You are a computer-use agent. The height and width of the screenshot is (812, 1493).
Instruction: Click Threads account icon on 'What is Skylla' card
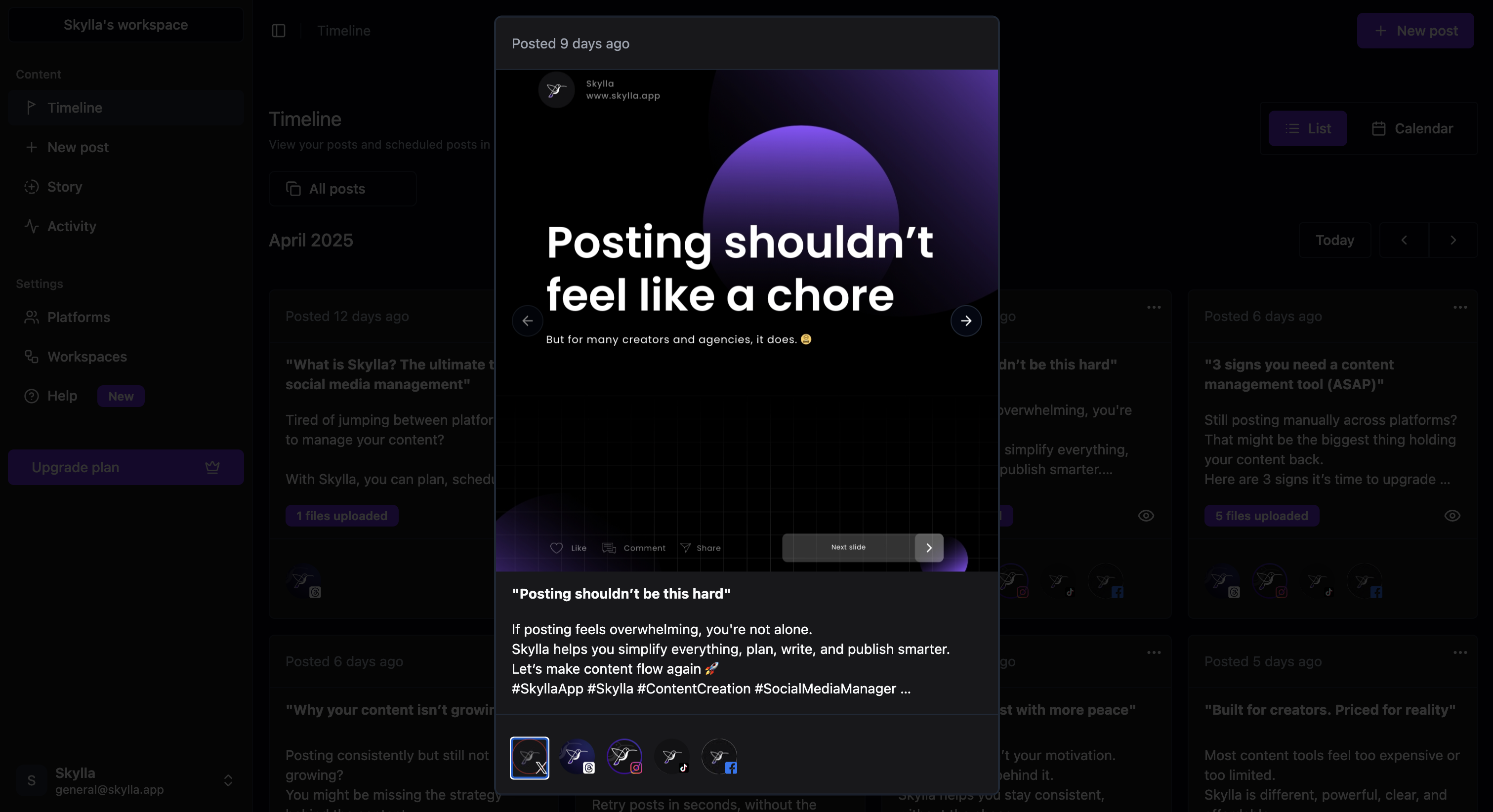pos(304,581)
